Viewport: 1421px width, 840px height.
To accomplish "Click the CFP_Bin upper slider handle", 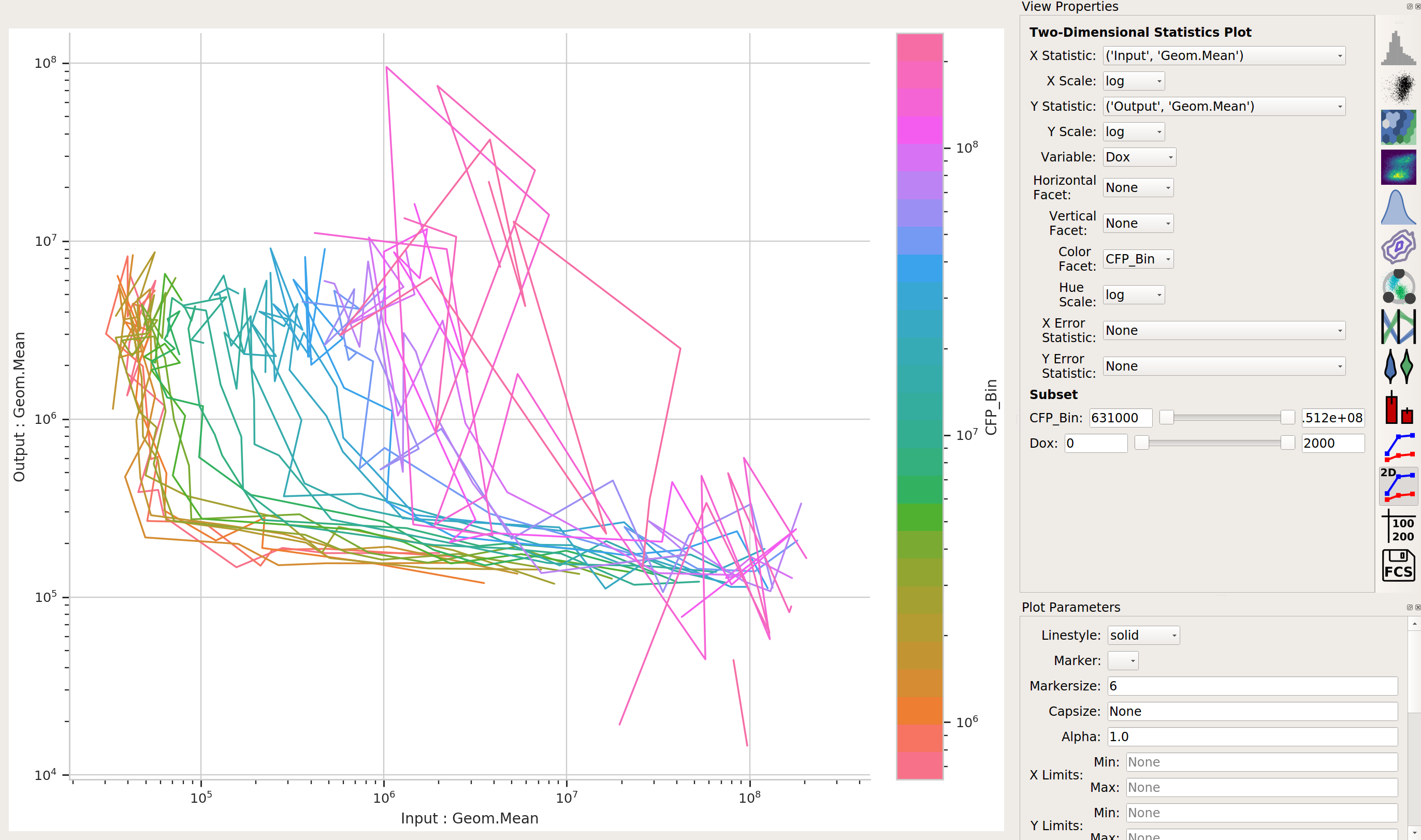I will (x=1287, y=418).
